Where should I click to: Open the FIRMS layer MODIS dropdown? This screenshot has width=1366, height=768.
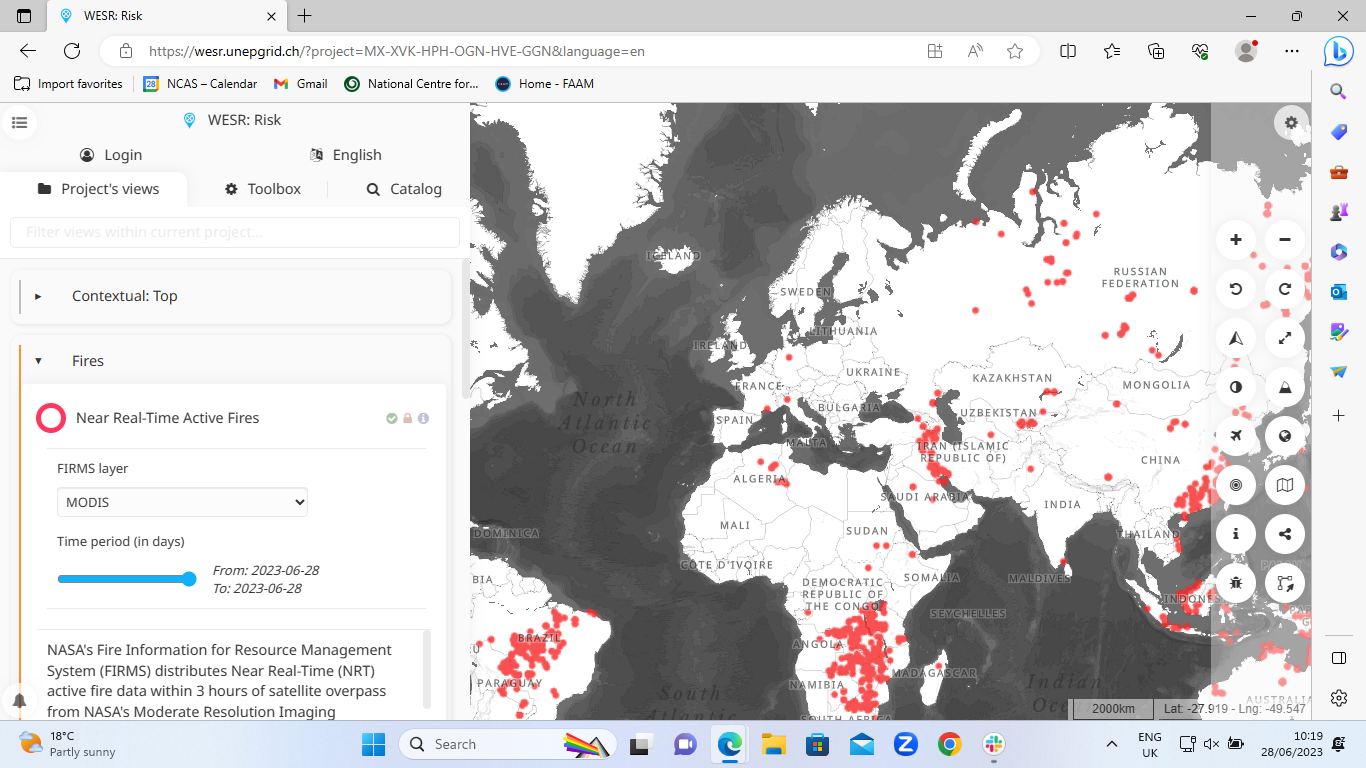(x=182, y=502)
